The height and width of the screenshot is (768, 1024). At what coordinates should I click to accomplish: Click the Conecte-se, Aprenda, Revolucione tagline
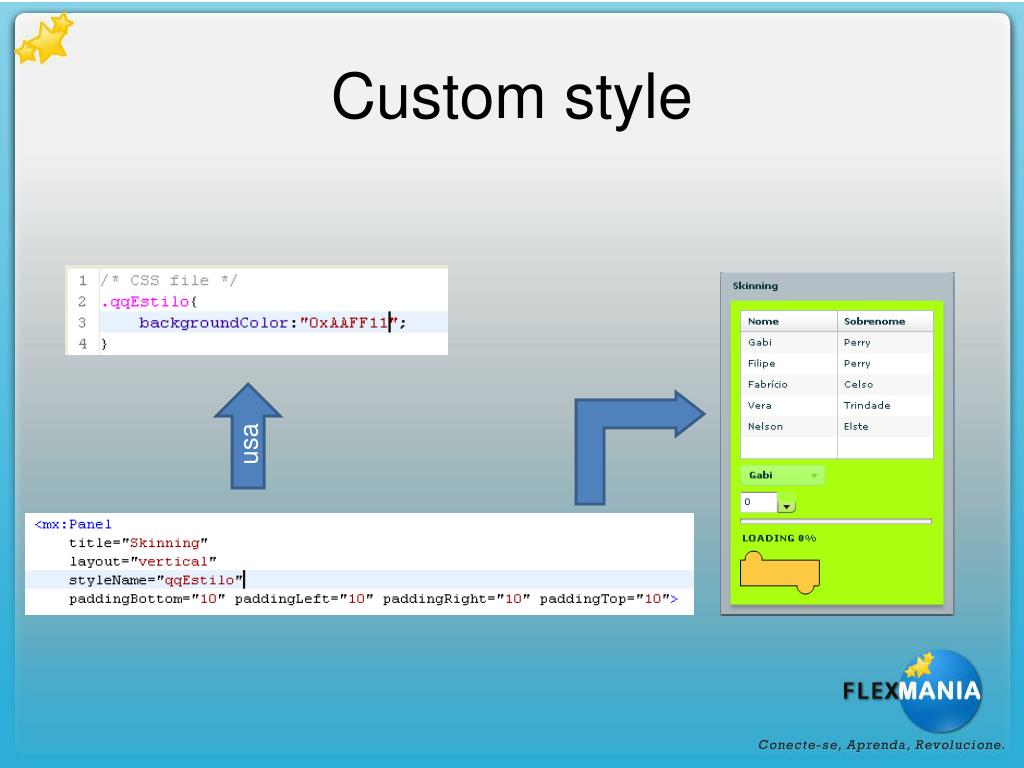[881, 745]
